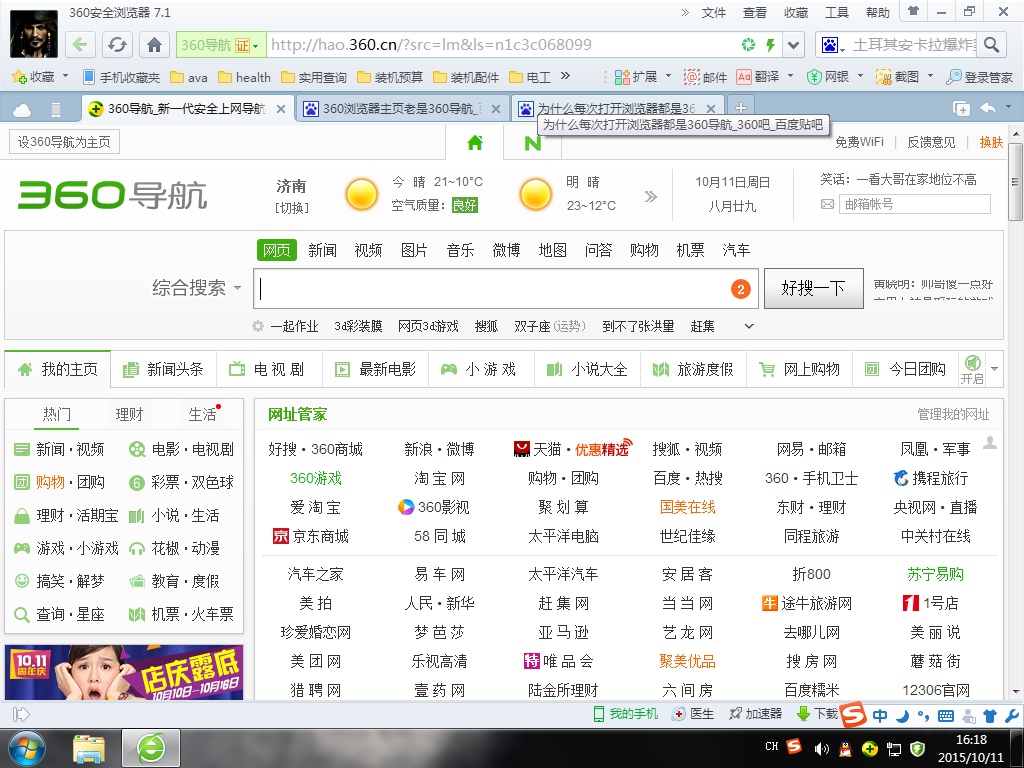Viewport: 1024px width, 768px height.
Task: Expand the hot search suggestions chevron
Action: point(749,326)
